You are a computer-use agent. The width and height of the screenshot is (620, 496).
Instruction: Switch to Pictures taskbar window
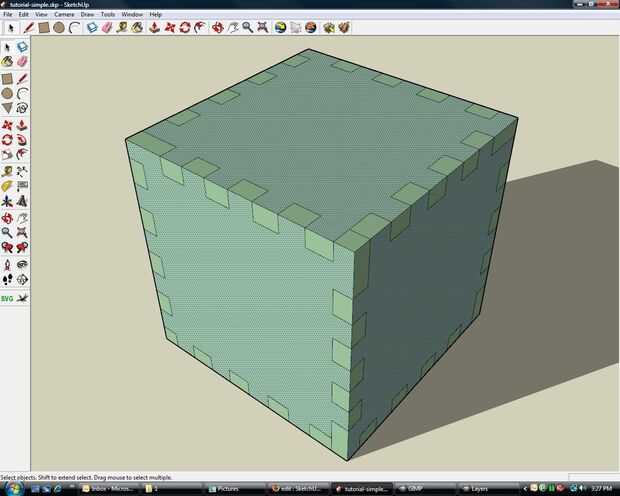coord(236,489)
